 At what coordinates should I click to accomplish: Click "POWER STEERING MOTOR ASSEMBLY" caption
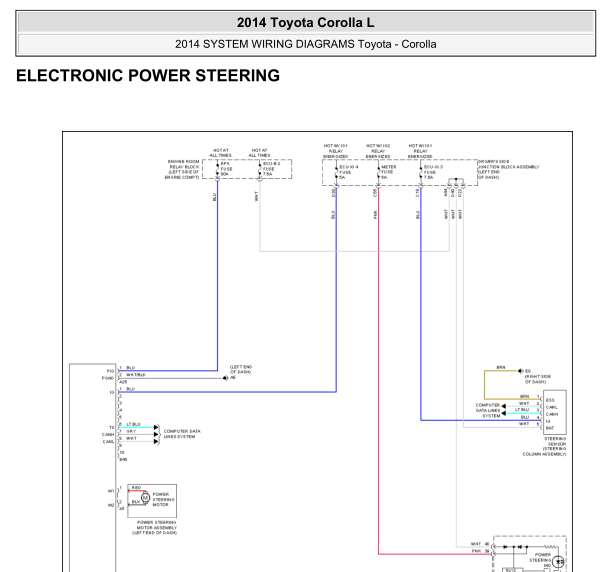point(155,527)
